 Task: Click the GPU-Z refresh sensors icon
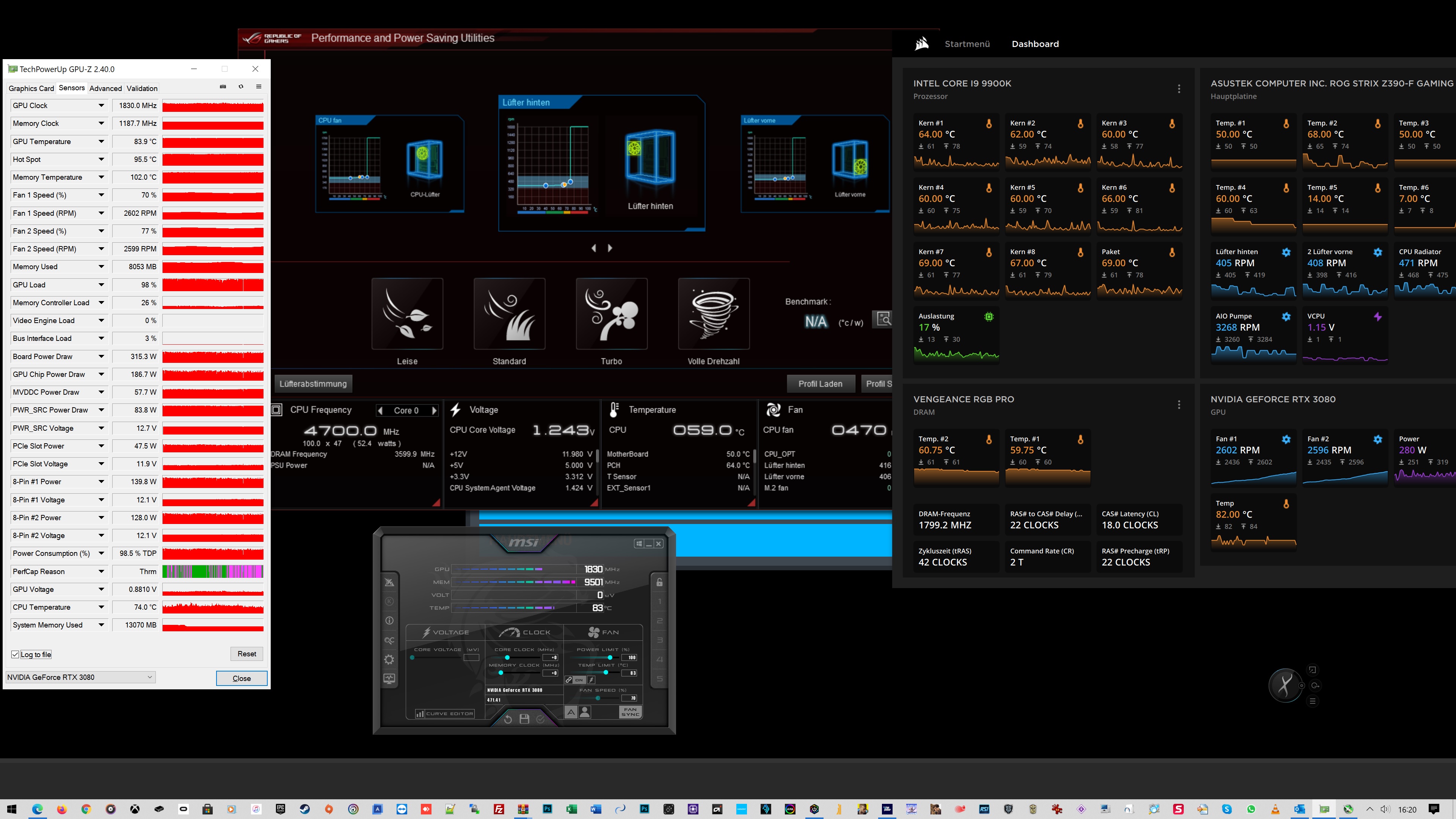[241, 86]
